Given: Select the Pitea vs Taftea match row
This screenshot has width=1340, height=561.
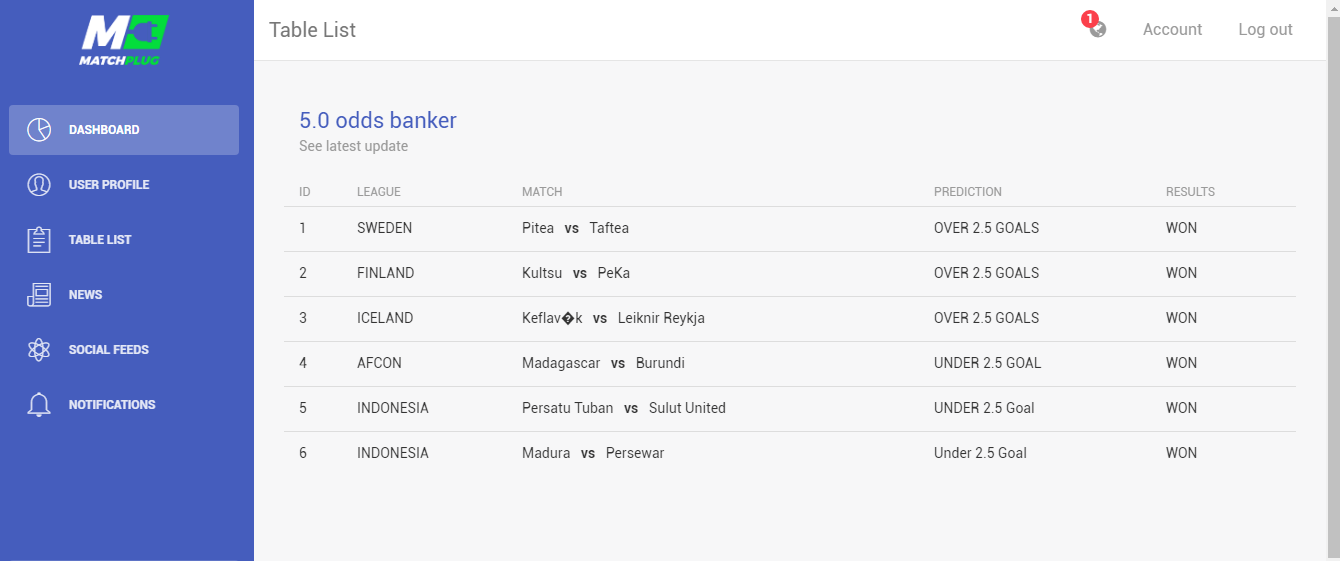Looking at the screenshot, I should pos(575,228).
